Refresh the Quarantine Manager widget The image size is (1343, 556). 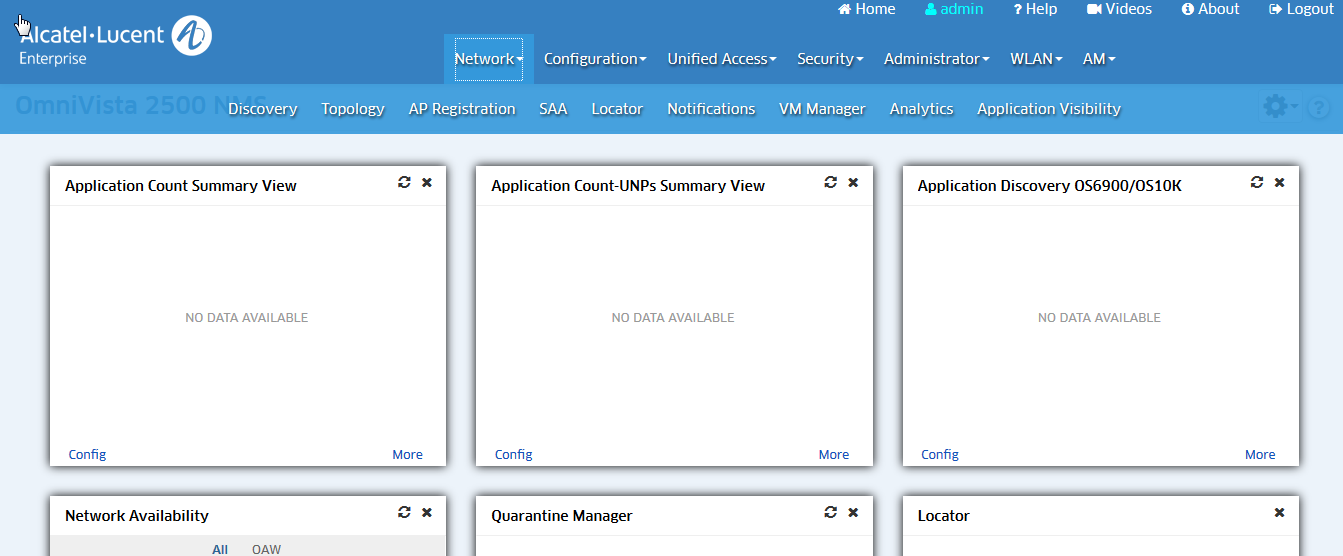click(x=830, y=512)
